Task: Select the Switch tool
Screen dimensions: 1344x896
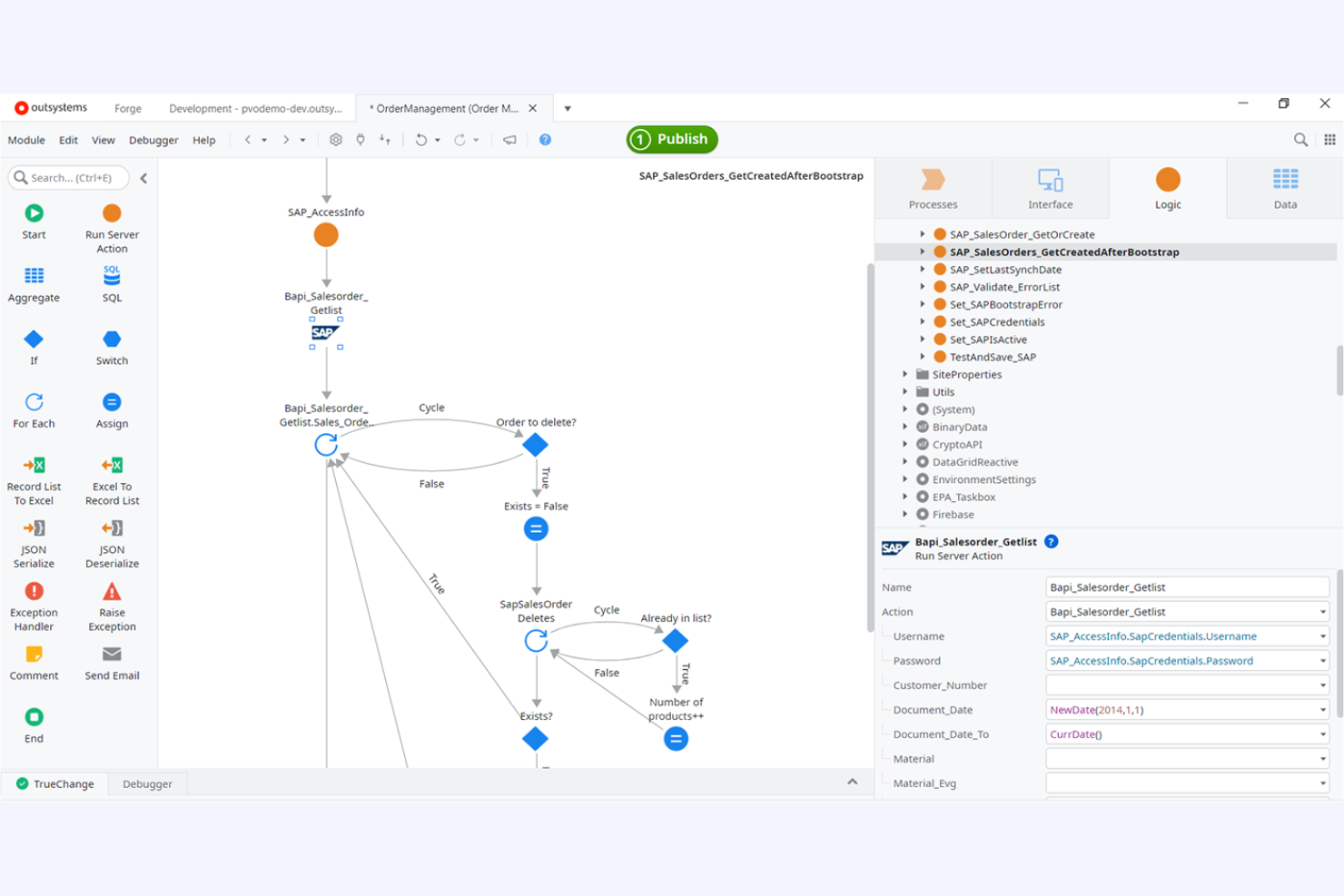Action: 111,348
